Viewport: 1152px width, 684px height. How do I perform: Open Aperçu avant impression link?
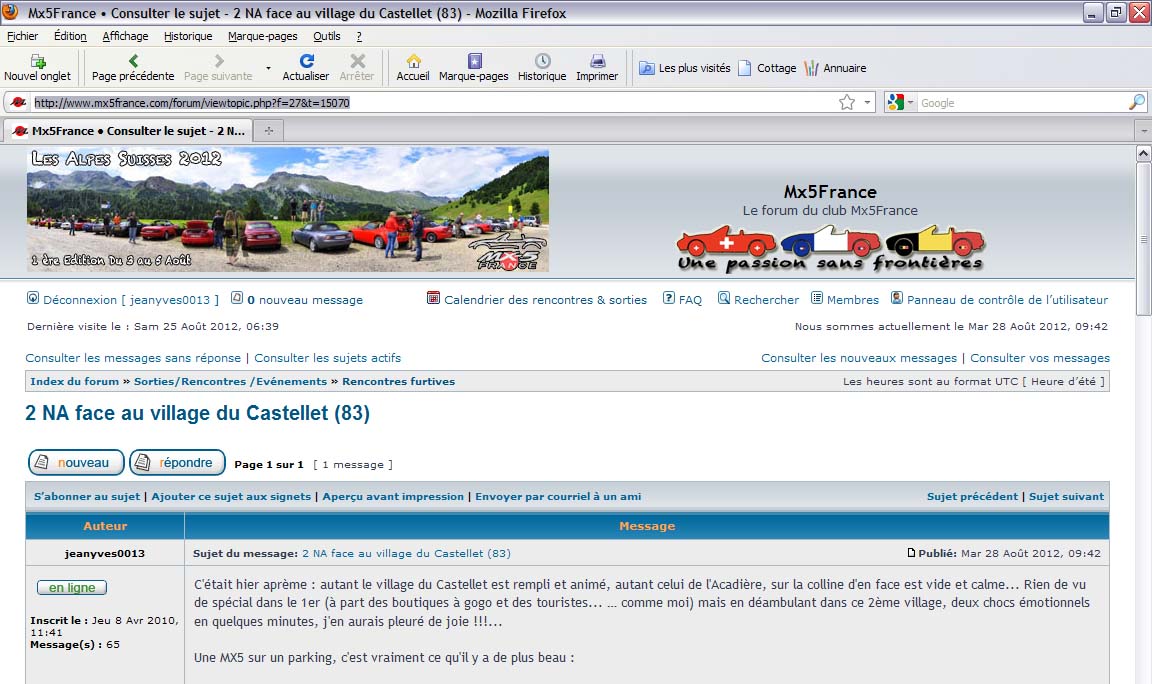click(393, 496)
